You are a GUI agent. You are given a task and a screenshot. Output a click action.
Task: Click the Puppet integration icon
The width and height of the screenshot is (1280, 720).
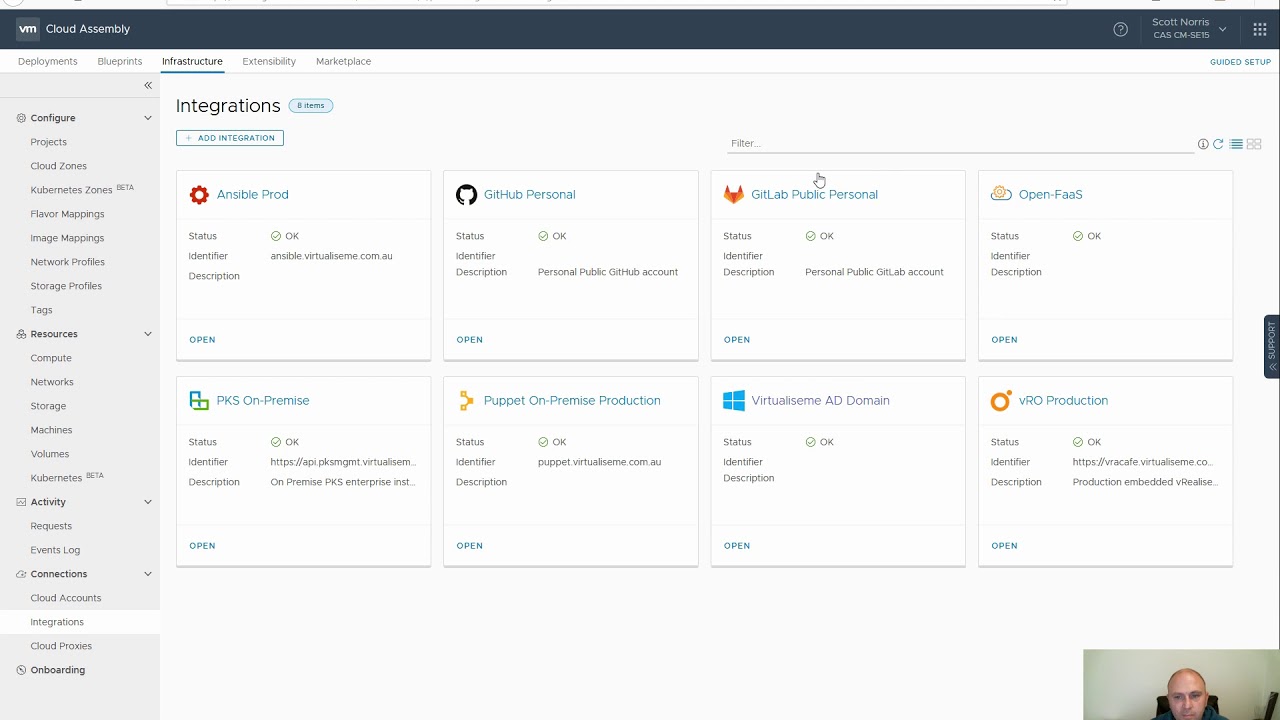(x=466, y=400)
